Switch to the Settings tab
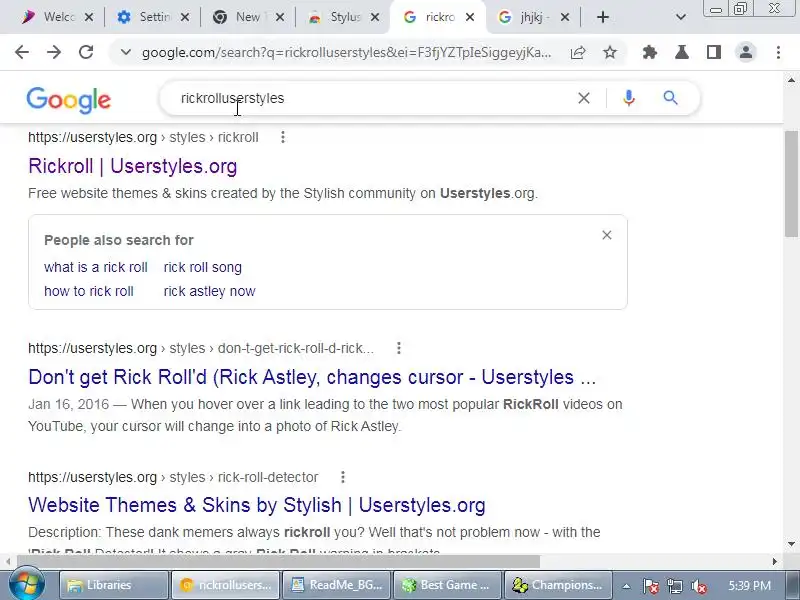 144,17
